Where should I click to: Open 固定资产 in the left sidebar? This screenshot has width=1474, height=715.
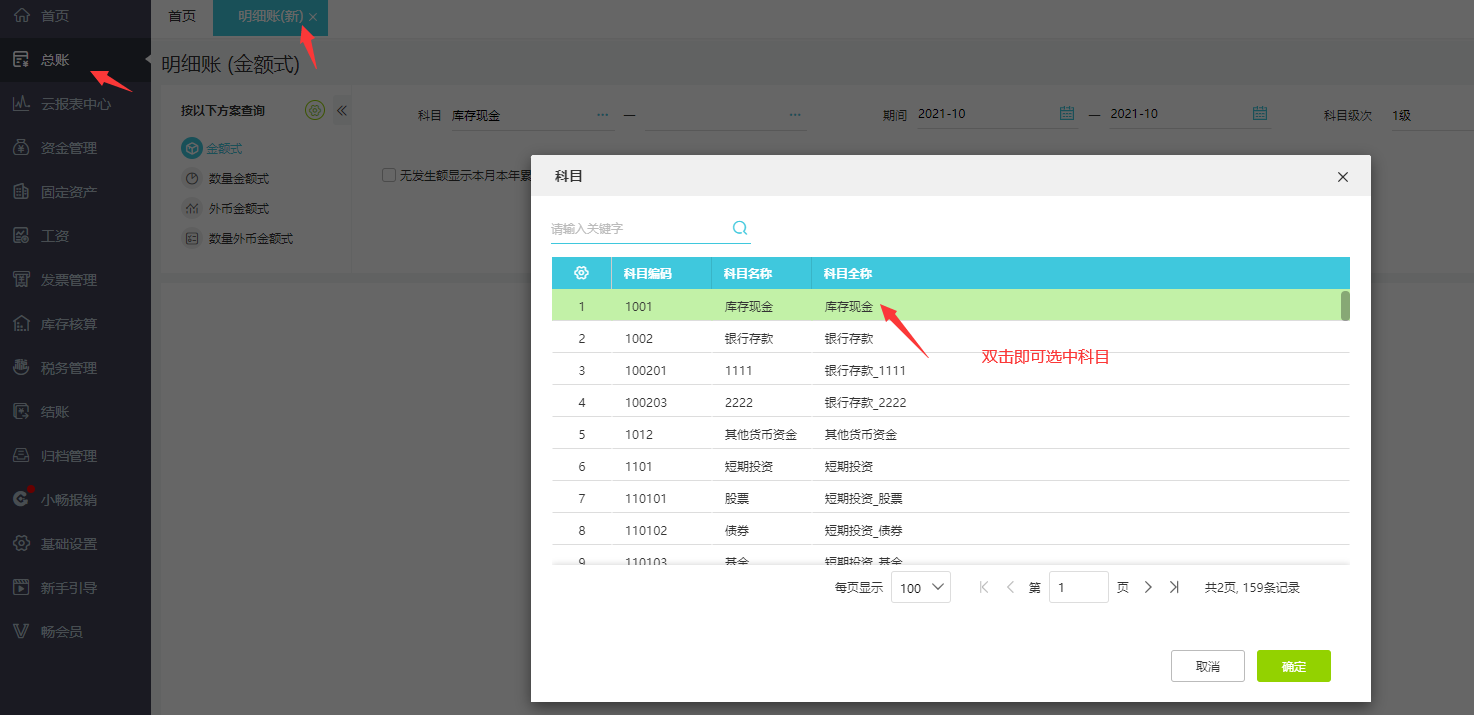coord(69,192)
